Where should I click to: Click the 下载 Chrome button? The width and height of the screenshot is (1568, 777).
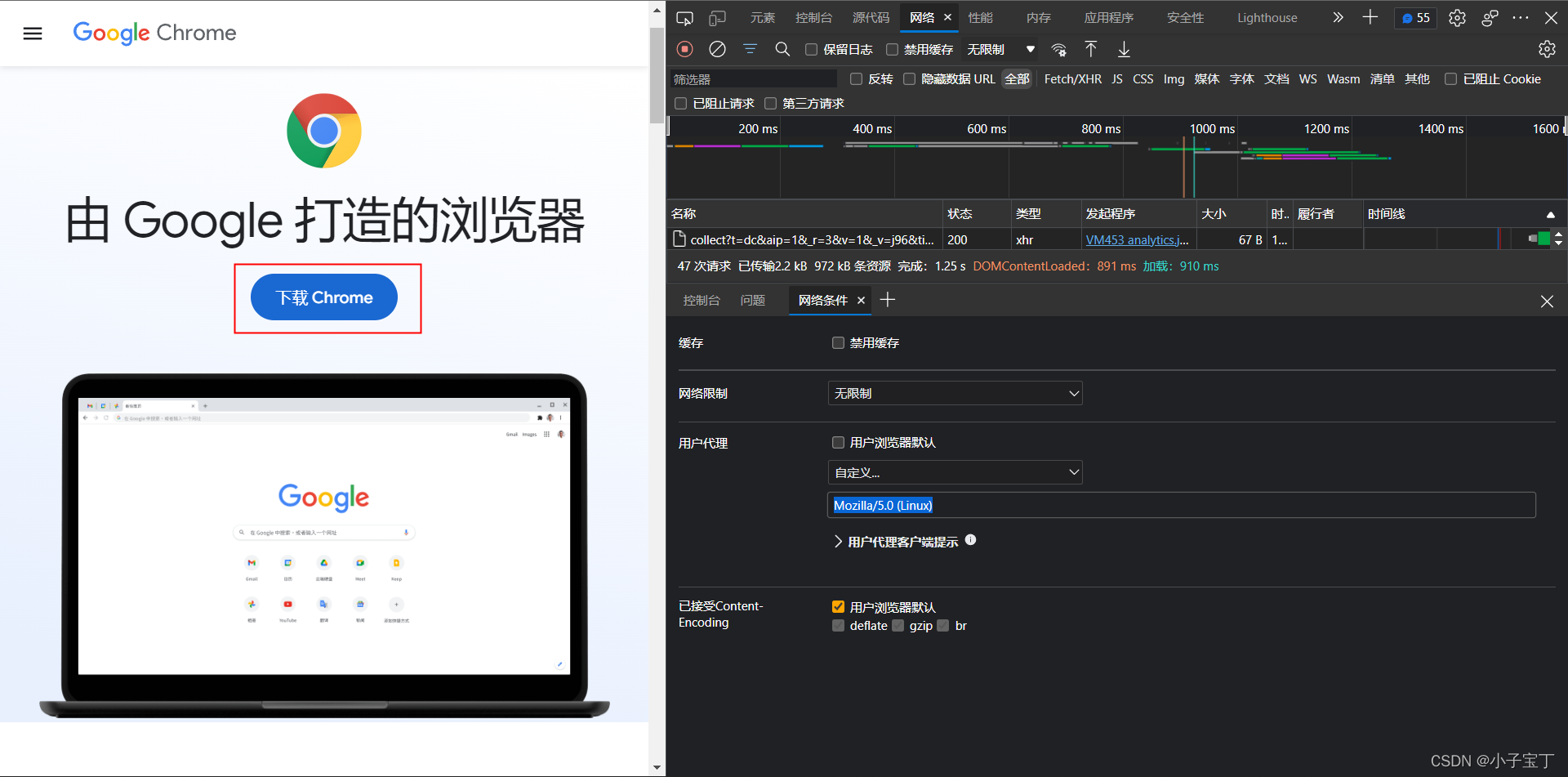[324, 297]
